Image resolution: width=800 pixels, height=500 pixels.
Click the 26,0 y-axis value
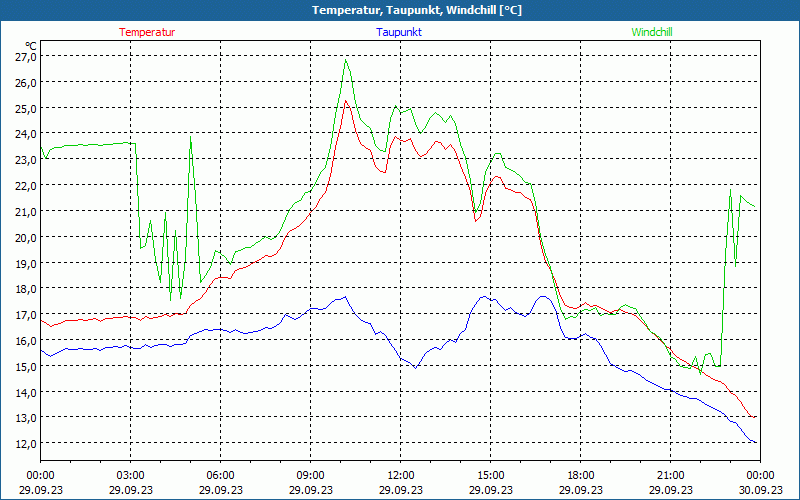(26, 83)
